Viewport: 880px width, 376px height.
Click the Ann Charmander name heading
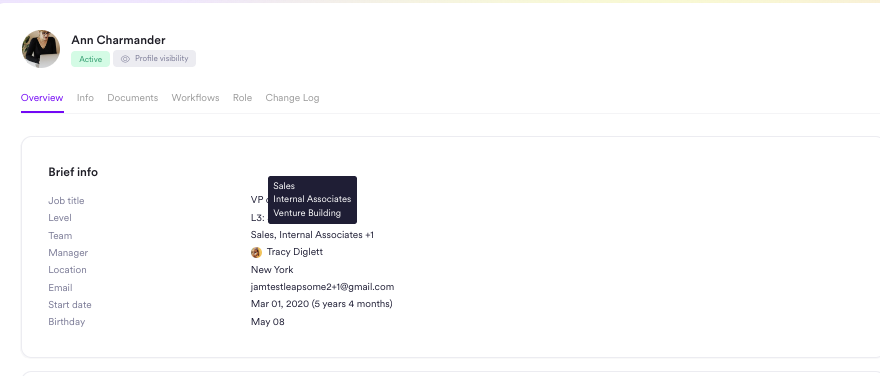(118, 40)
